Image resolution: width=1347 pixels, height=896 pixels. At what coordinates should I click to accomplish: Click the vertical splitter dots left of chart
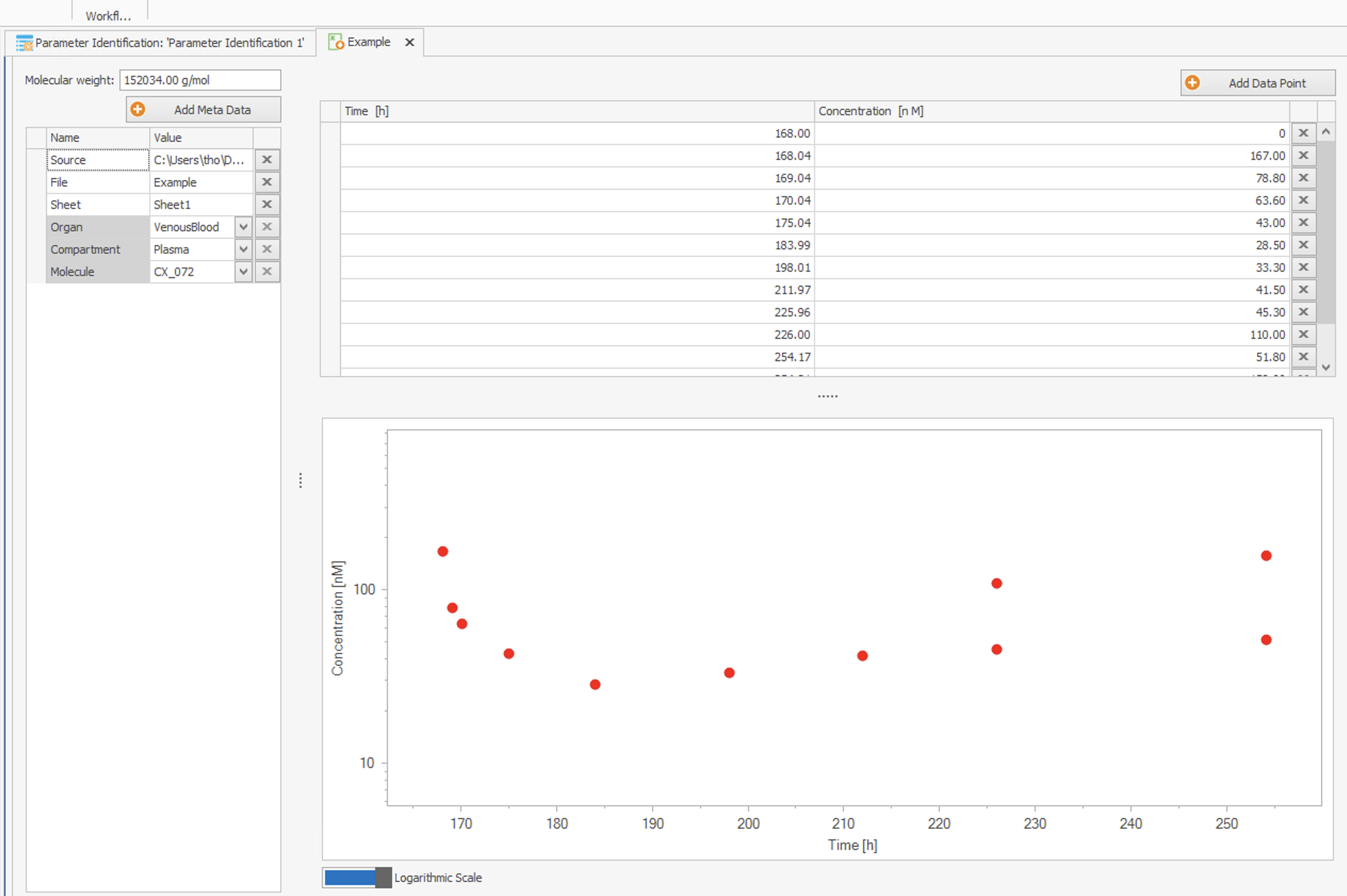tap(301, 480)
